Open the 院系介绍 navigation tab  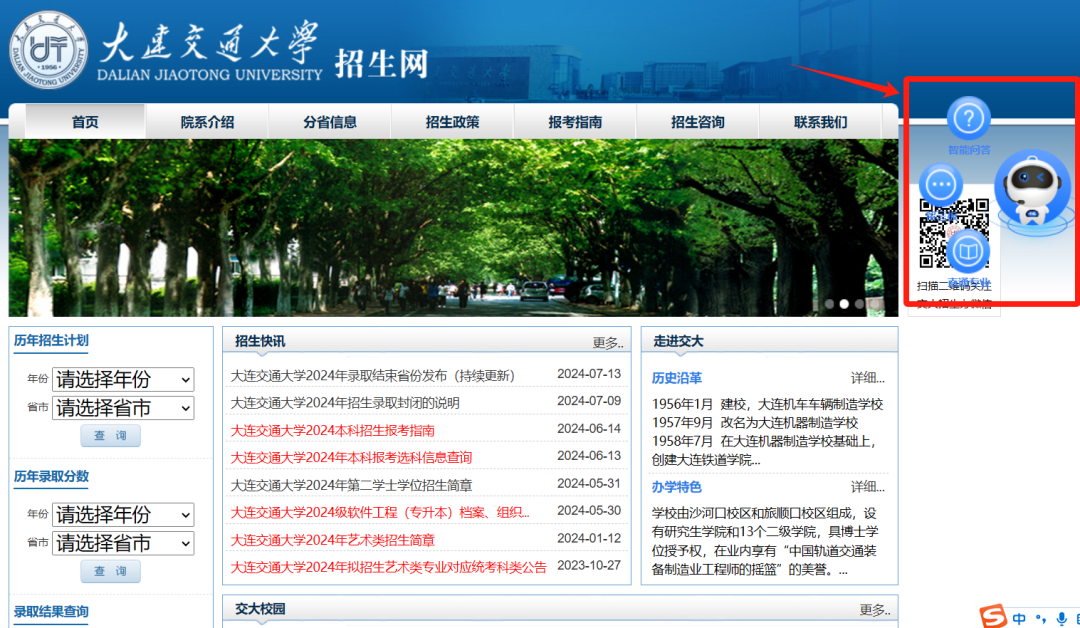207,122
